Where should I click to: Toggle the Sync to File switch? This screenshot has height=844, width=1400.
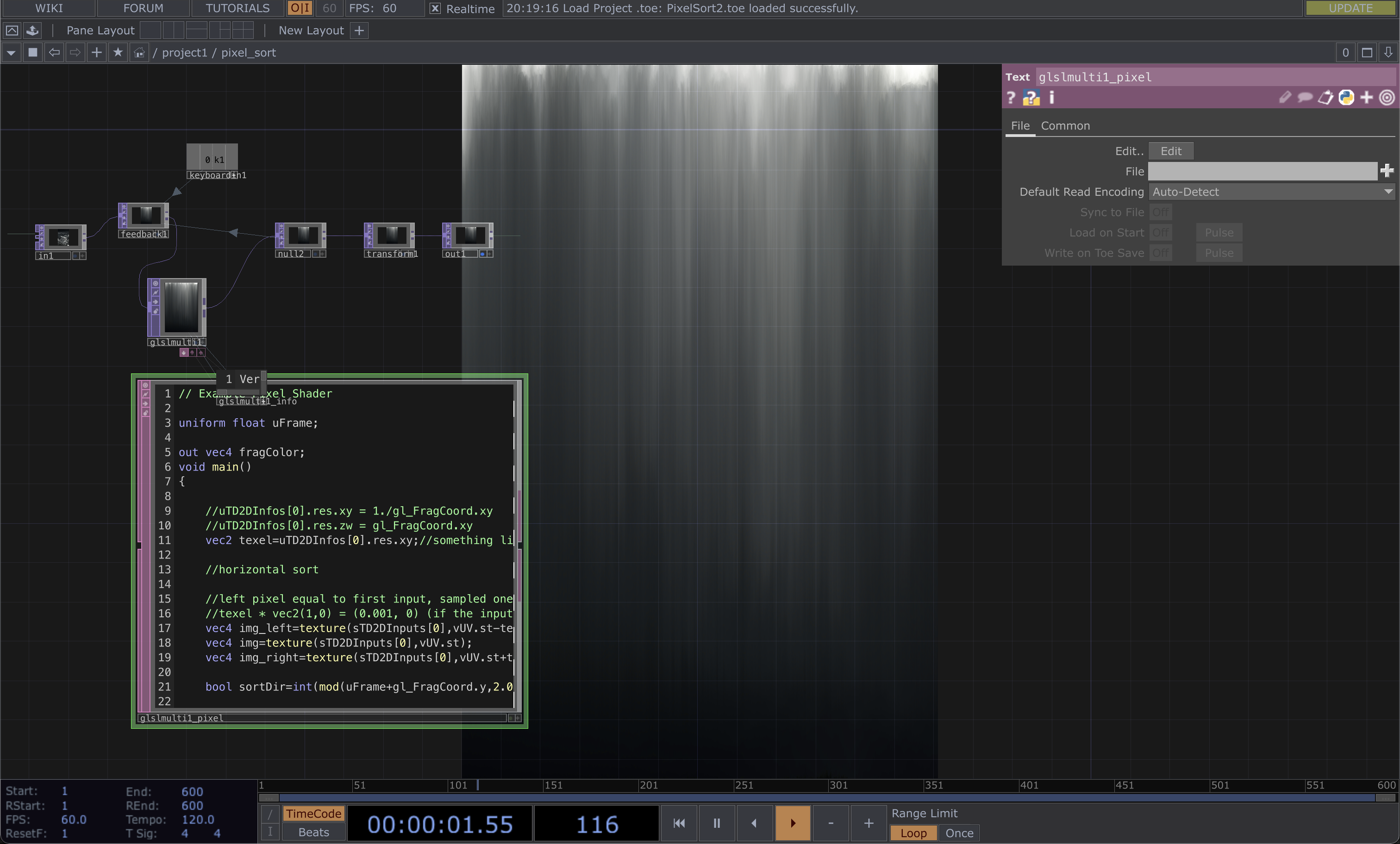(x=1160, y=212)
